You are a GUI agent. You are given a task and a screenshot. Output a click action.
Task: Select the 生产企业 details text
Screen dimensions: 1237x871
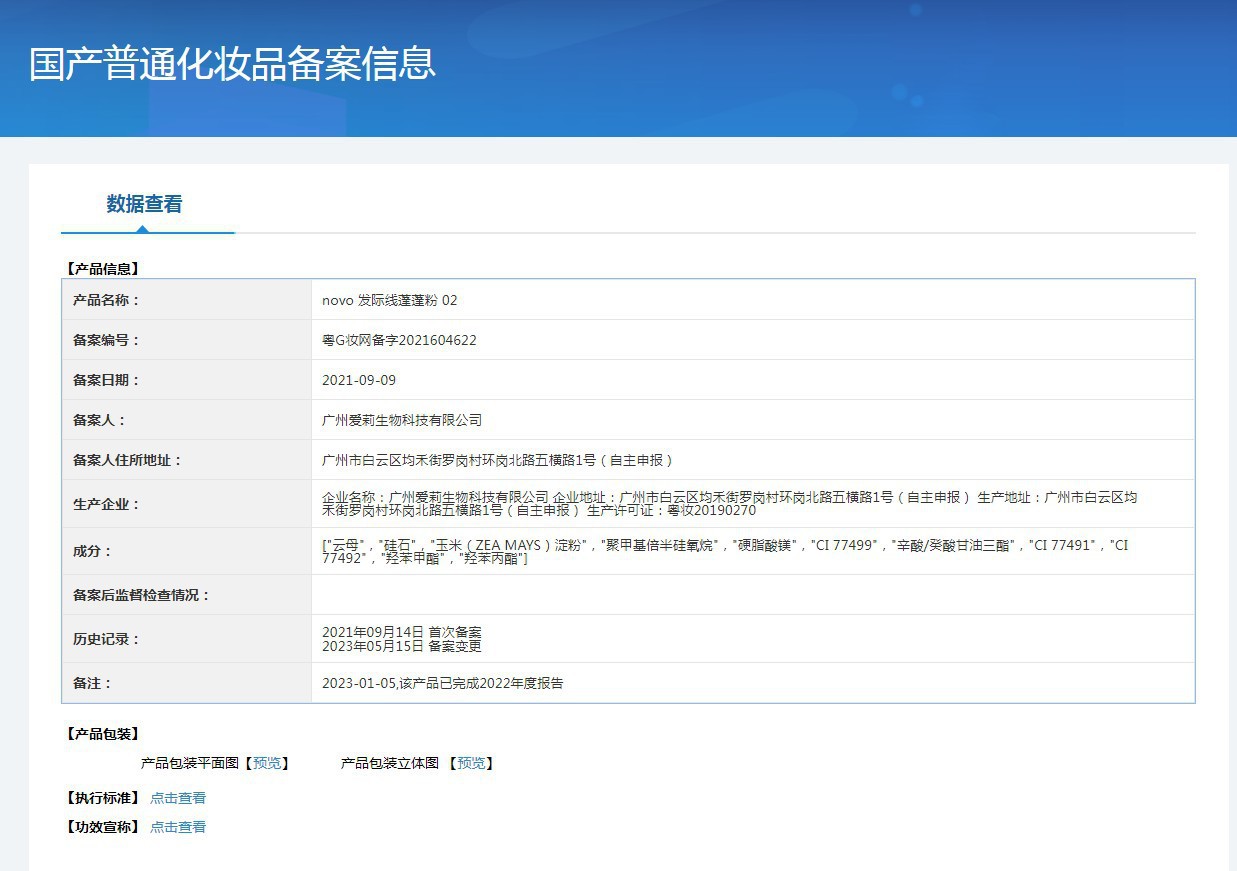click(729, 503)
